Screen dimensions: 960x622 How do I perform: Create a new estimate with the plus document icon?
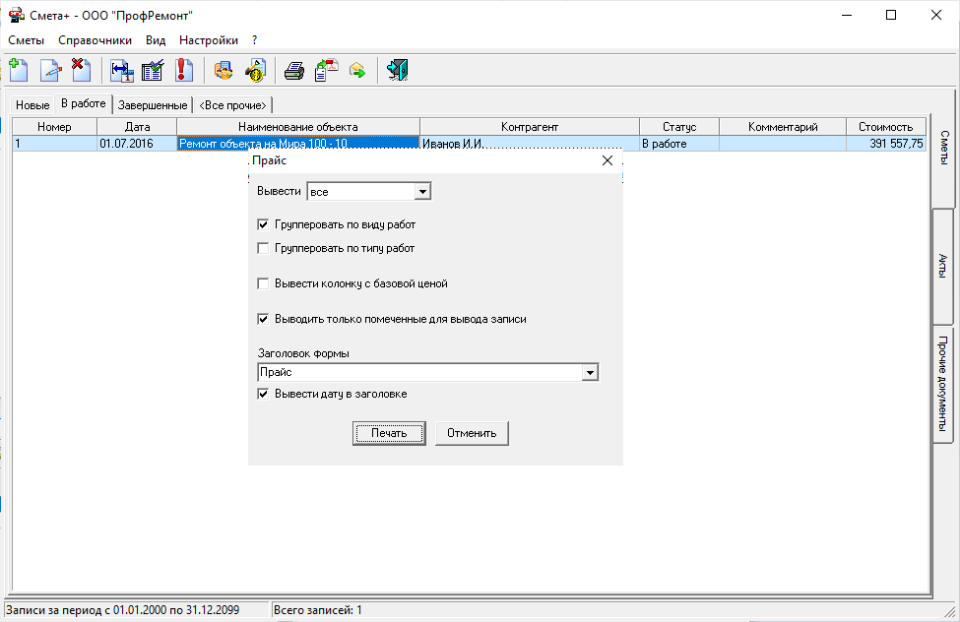tap(19, 70)
